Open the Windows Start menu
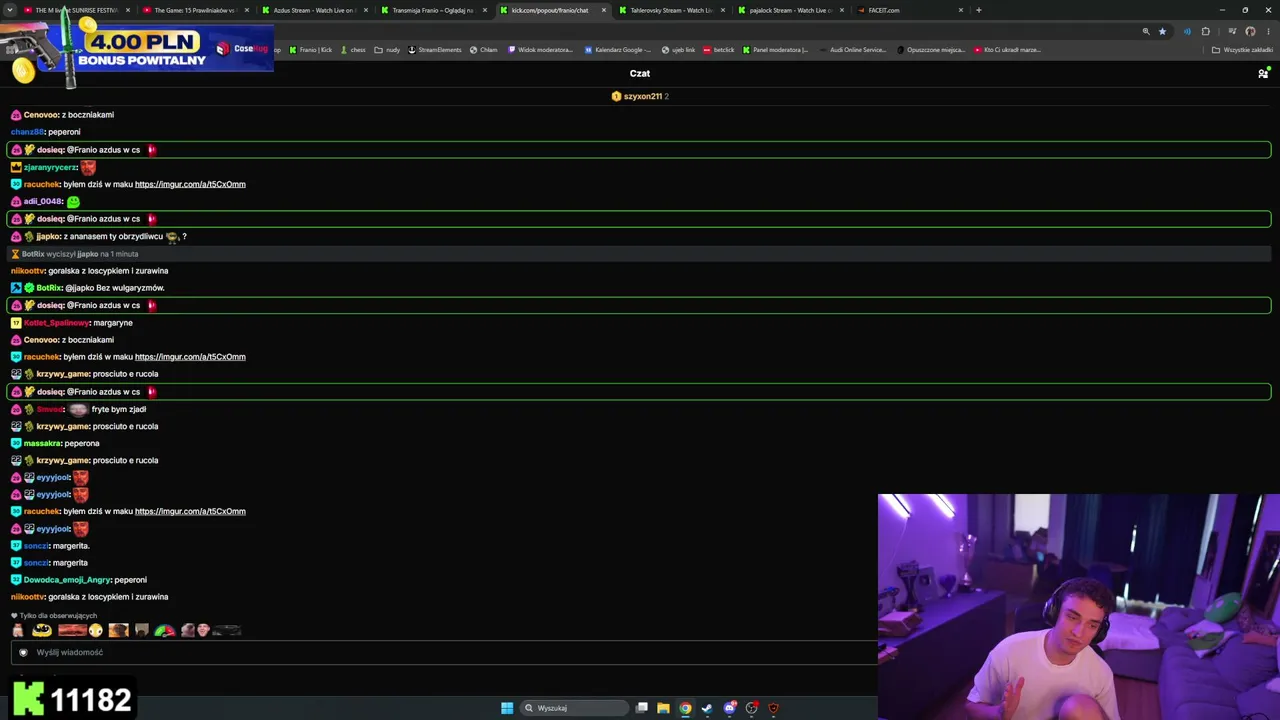This screenshot has height=720, width=1280. click(x=507, y=708)
